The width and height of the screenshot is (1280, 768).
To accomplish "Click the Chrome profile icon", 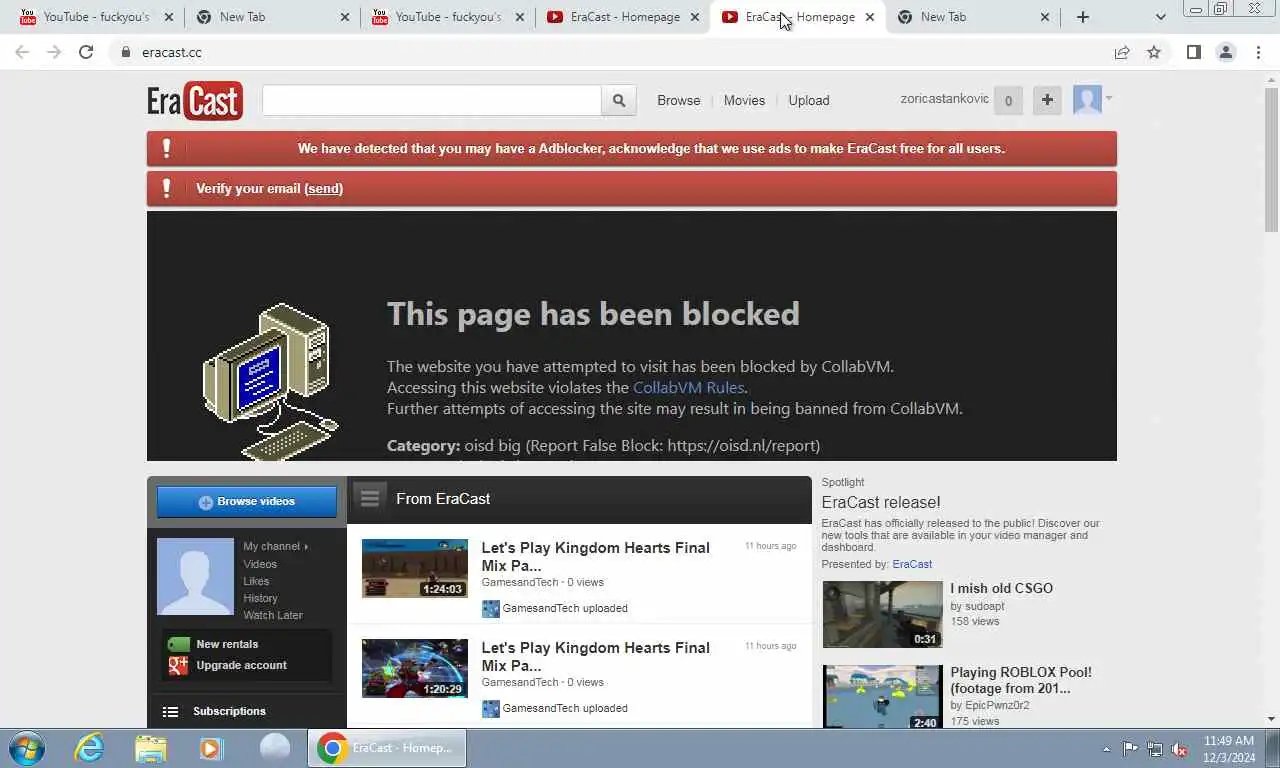I will pos(1226,52).
